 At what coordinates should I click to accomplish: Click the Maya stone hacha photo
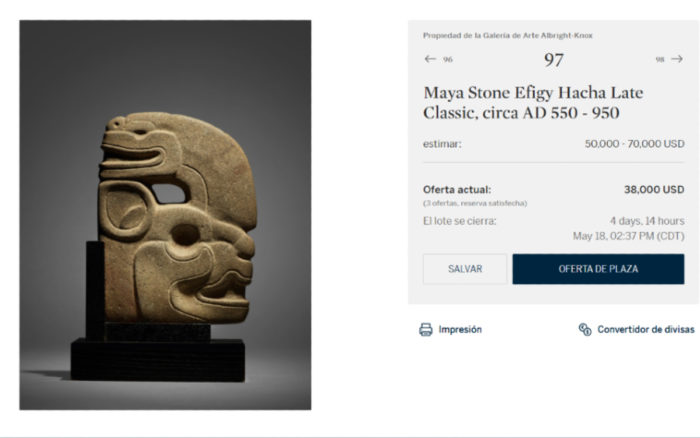(165, 215)
